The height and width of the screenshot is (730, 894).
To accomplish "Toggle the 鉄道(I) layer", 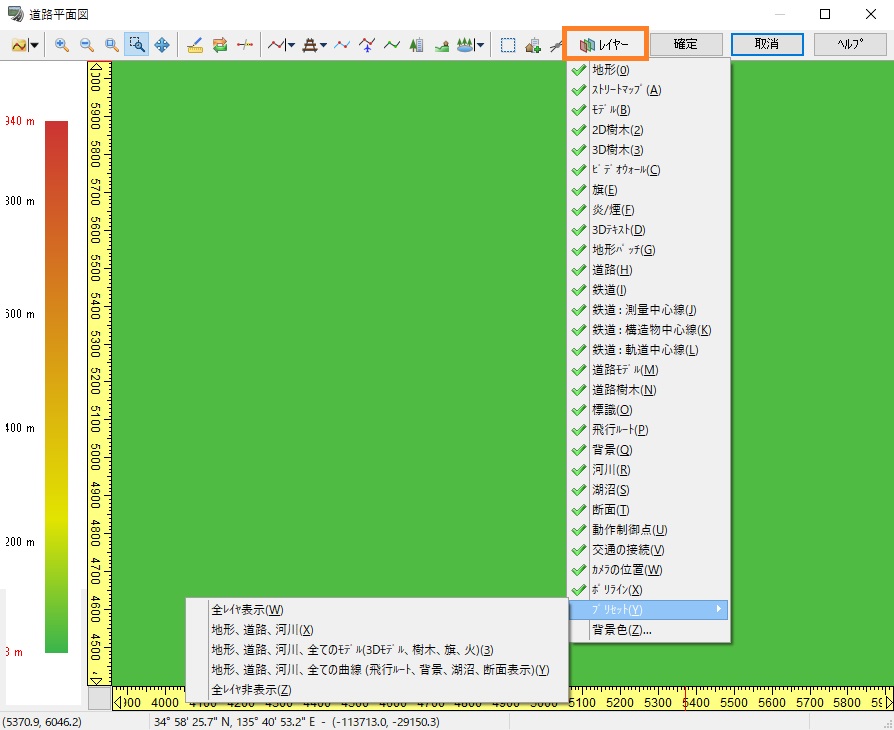I will [649, 289].
